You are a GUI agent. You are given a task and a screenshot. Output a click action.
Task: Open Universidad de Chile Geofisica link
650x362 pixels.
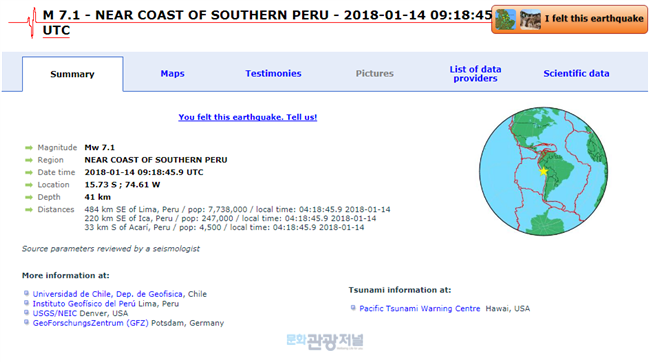click(x=107, y=294)
